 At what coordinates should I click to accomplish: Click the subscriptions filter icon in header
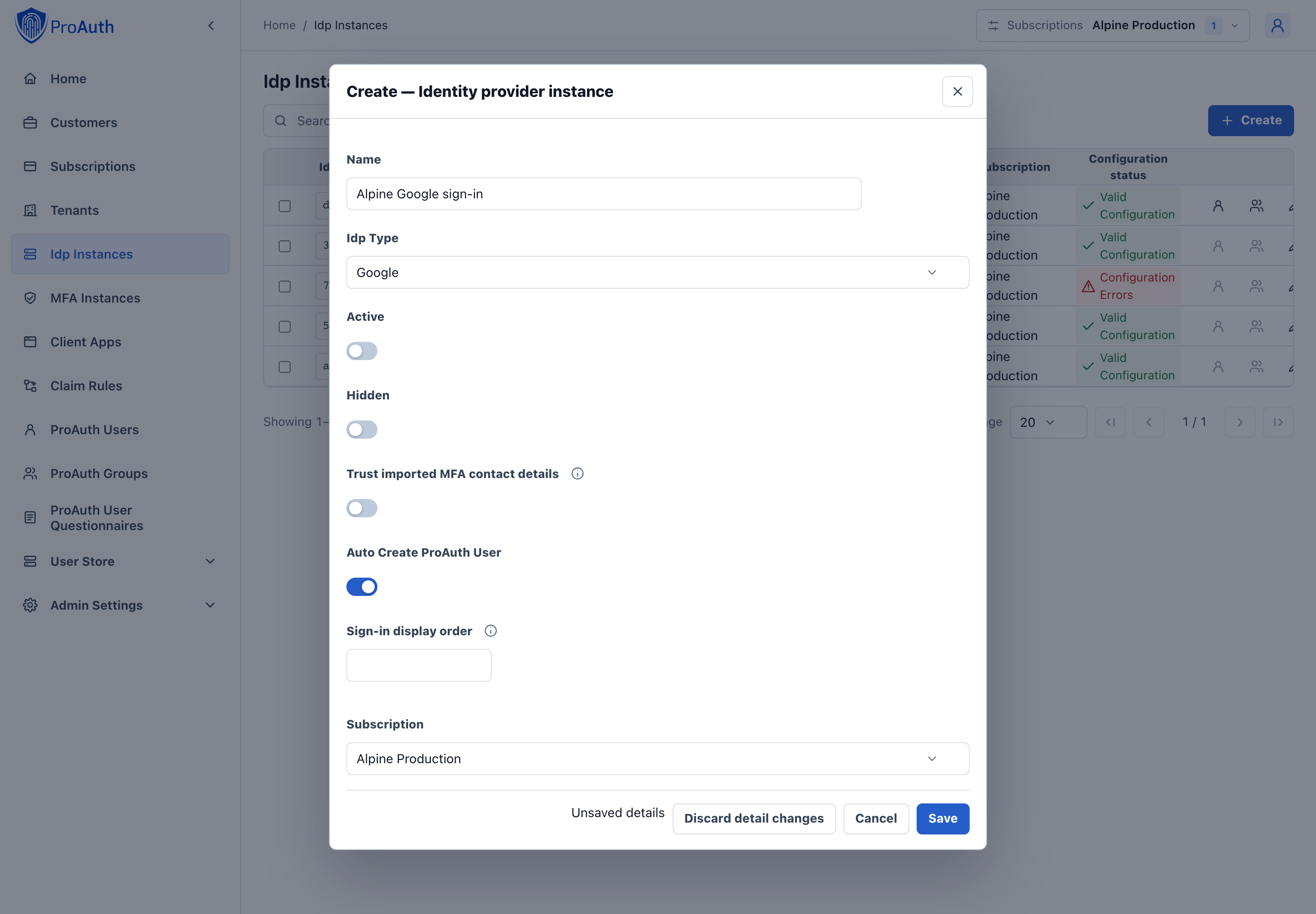click(x=993, y=25)
